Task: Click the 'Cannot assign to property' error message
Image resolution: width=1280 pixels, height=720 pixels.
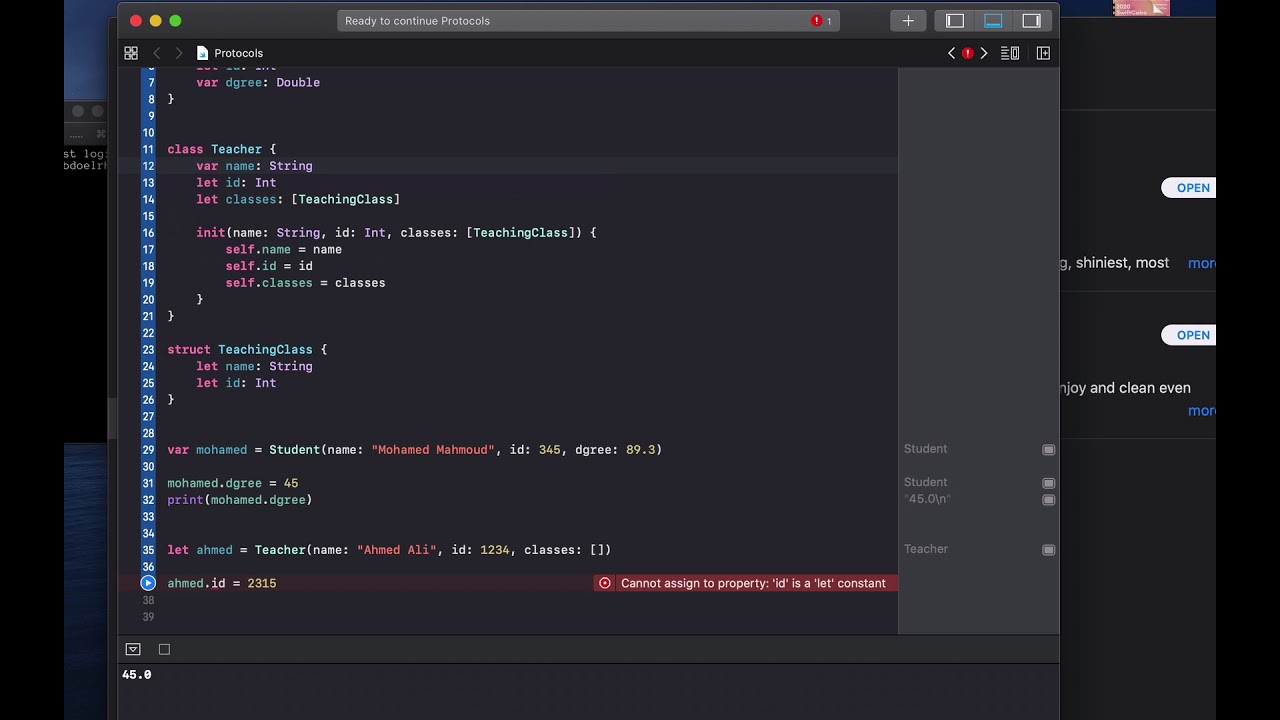Action: [753, 583]
